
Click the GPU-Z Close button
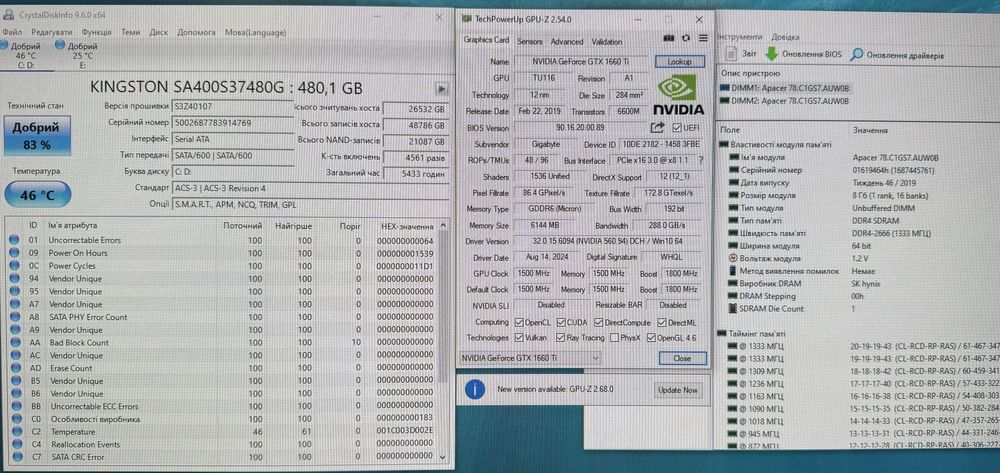pyautogui.click(x=682, y=358)
